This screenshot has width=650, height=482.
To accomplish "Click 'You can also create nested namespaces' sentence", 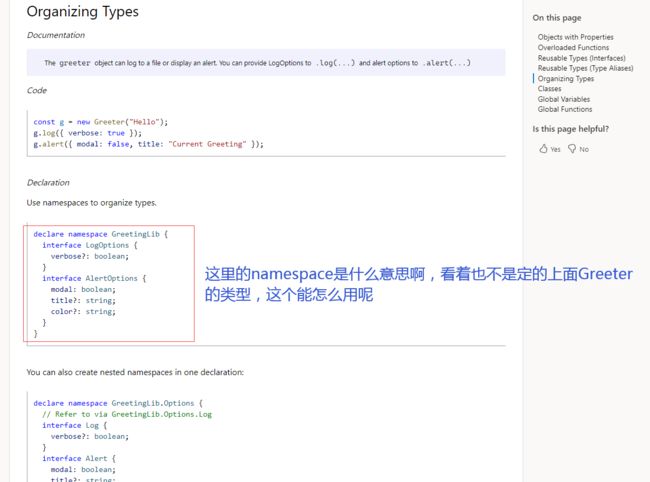I will [135, 372].
